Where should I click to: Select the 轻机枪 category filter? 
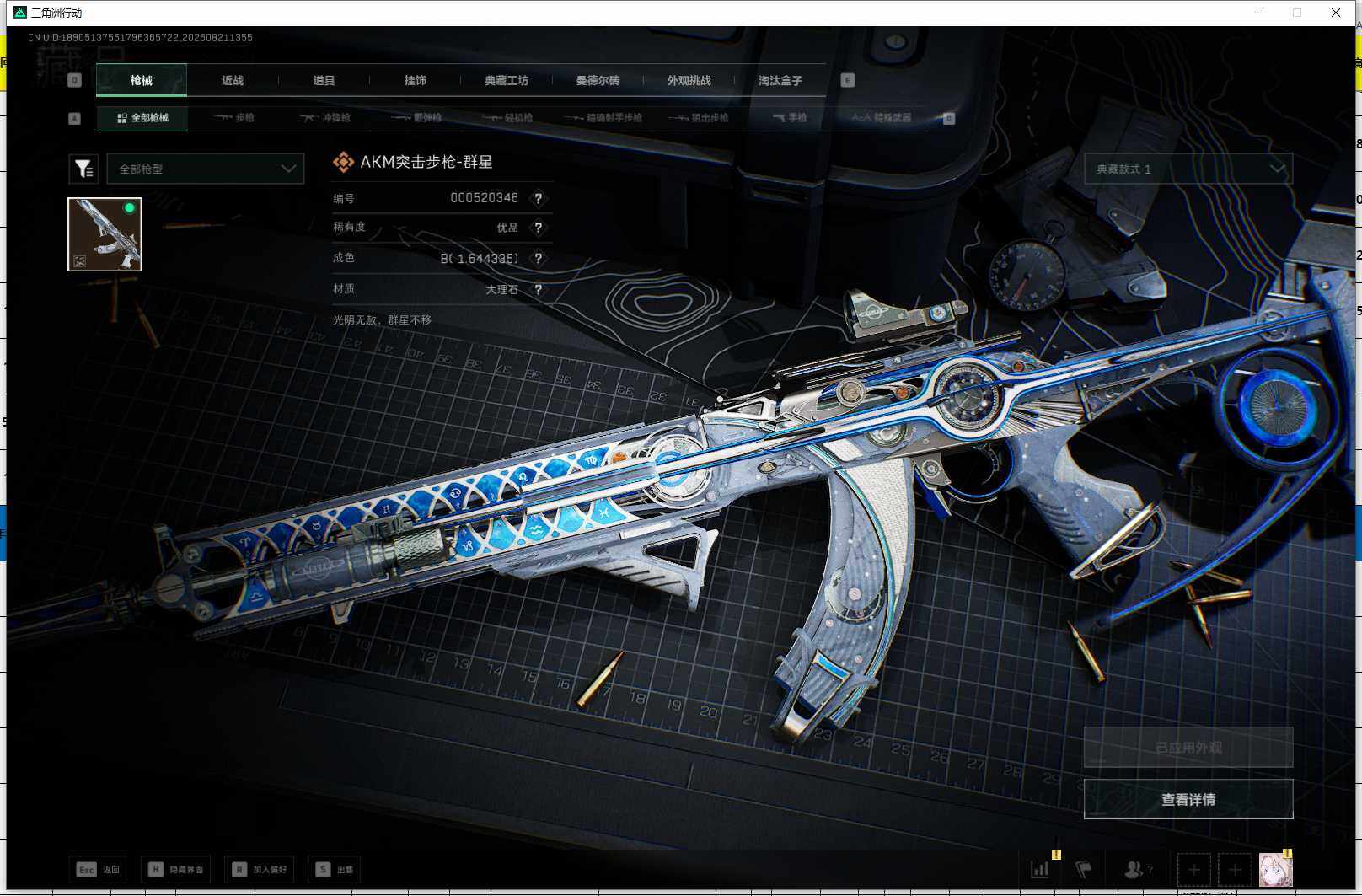coord(507,118)
